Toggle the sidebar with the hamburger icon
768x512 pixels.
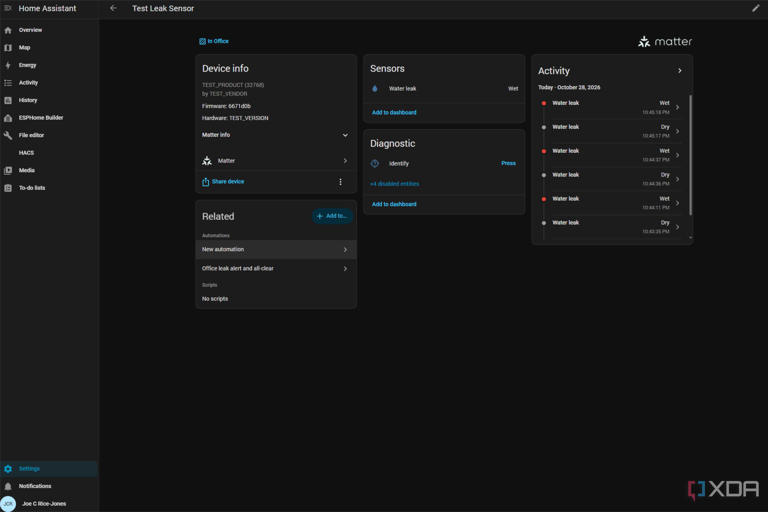point(7,8)
